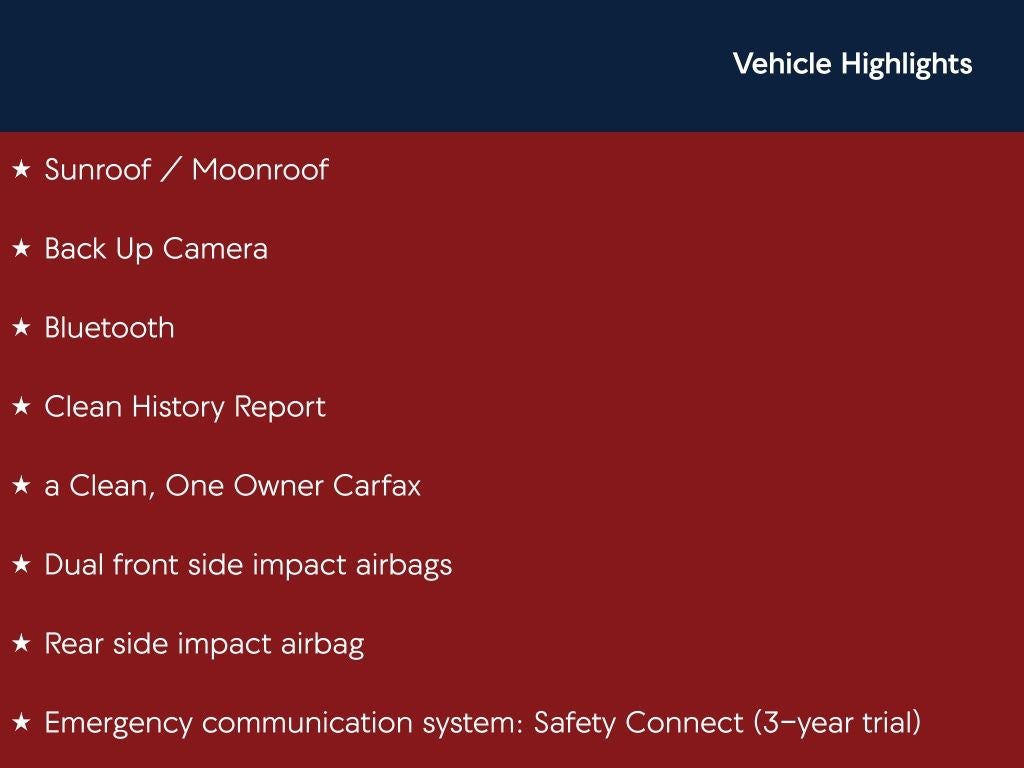
Task: Click the (3-year trial) text
Action: [x=837, y=723]
